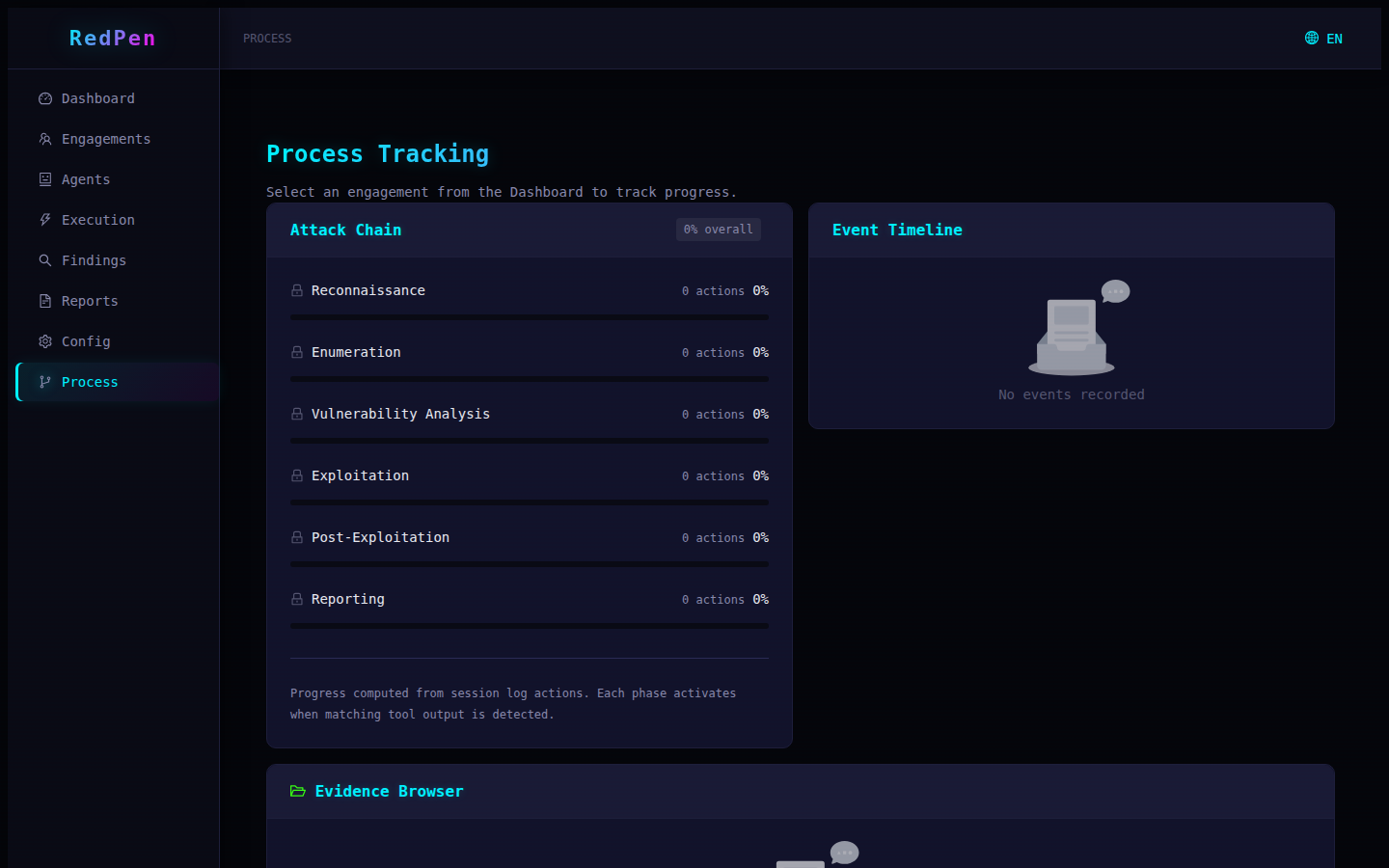Navigate to the Agents section
This screenshot has height=868, width=1389.
[x=118, y=179]
